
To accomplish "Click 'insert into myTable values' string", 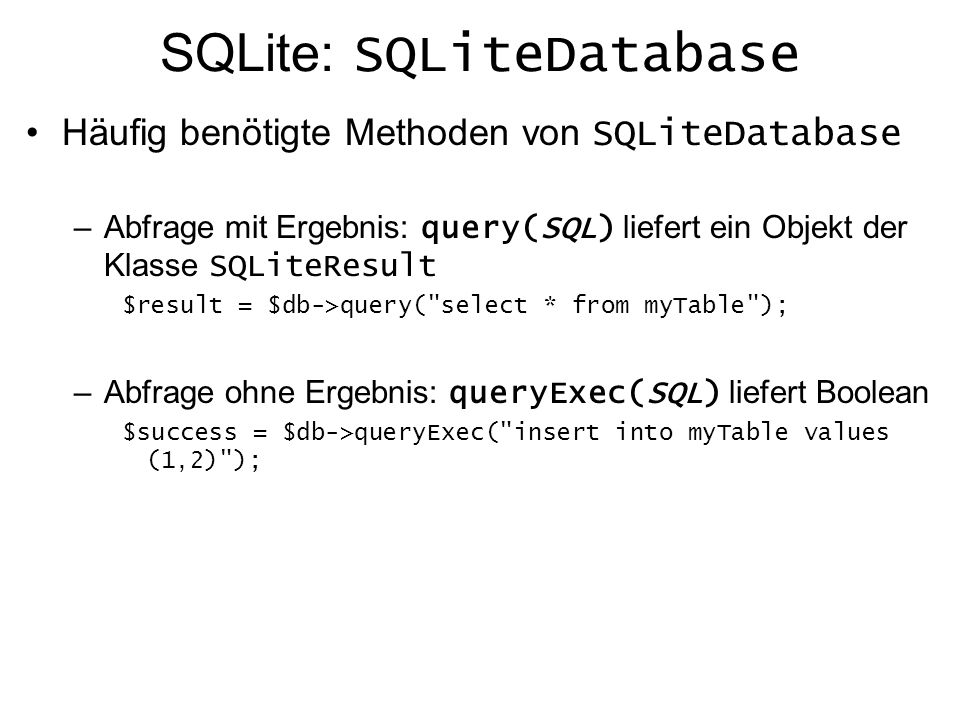I will (x=701, y=432).
